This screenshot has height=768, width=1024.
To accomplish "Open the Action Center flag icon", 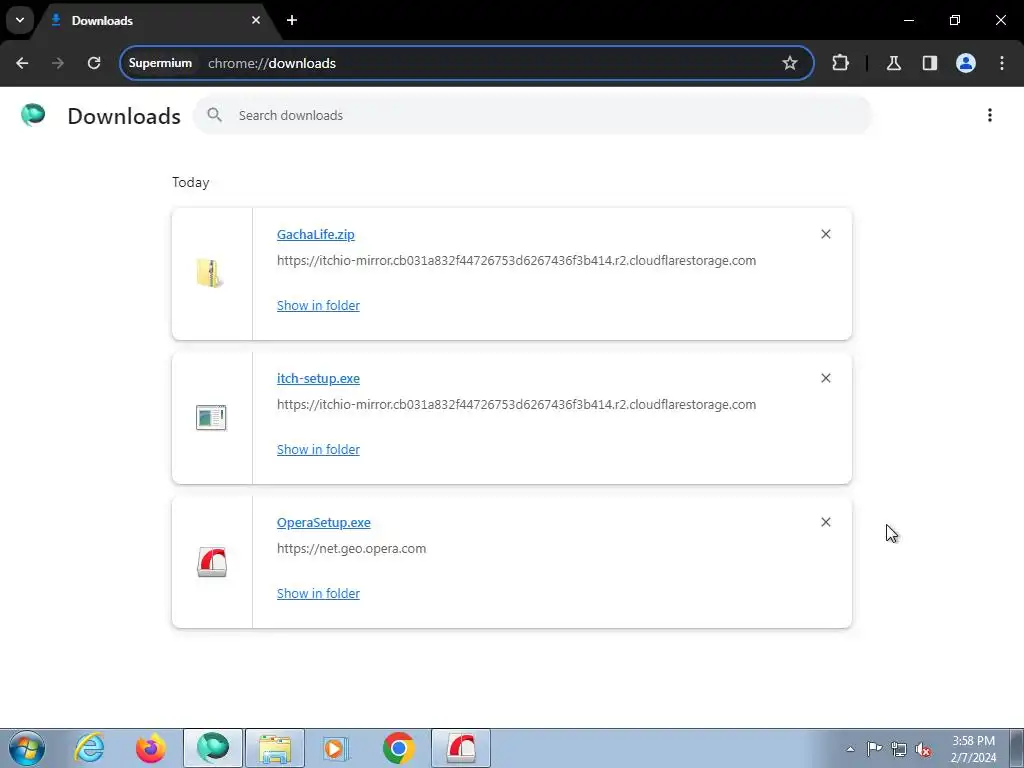I will (874, 749).
